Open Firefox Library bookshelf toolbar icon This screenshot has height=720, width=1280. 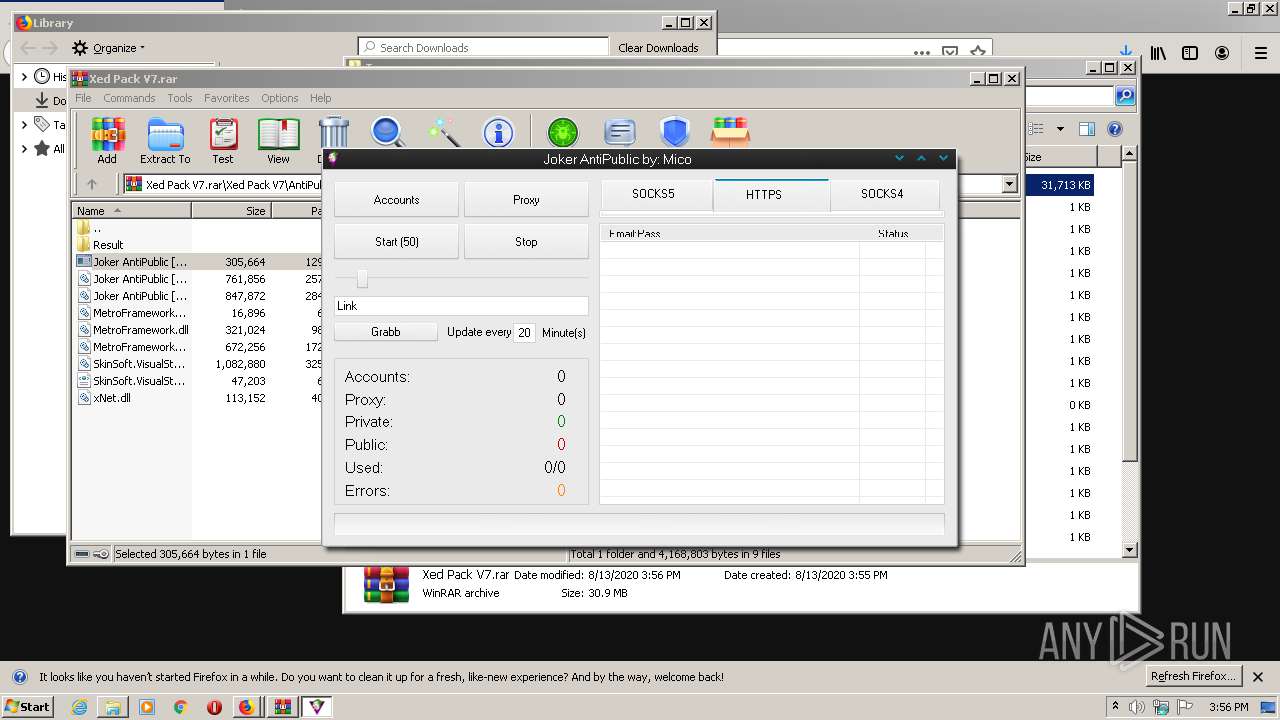[x=1158, y=53]
